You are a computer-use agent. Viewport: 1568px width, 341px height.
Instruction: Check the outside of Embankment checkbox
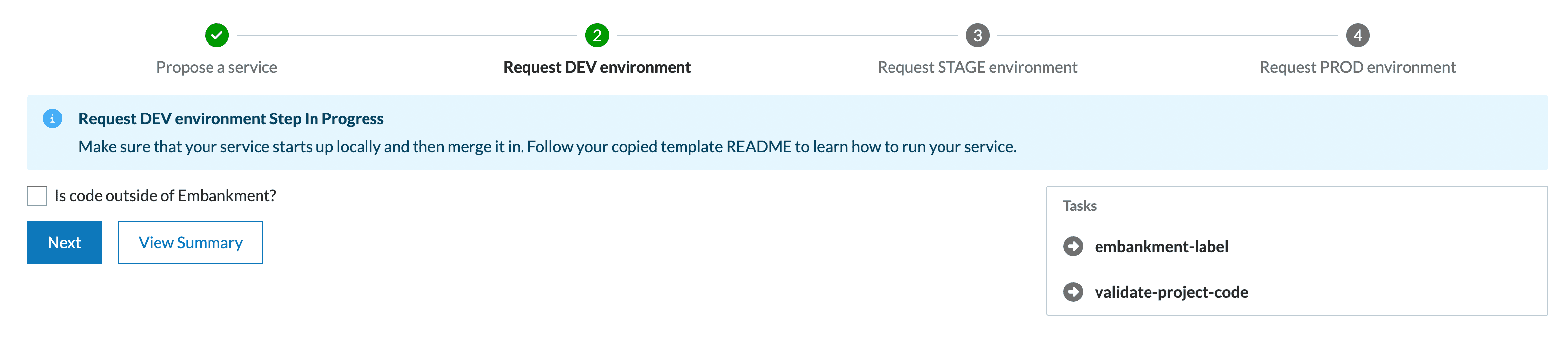point(37,196)
